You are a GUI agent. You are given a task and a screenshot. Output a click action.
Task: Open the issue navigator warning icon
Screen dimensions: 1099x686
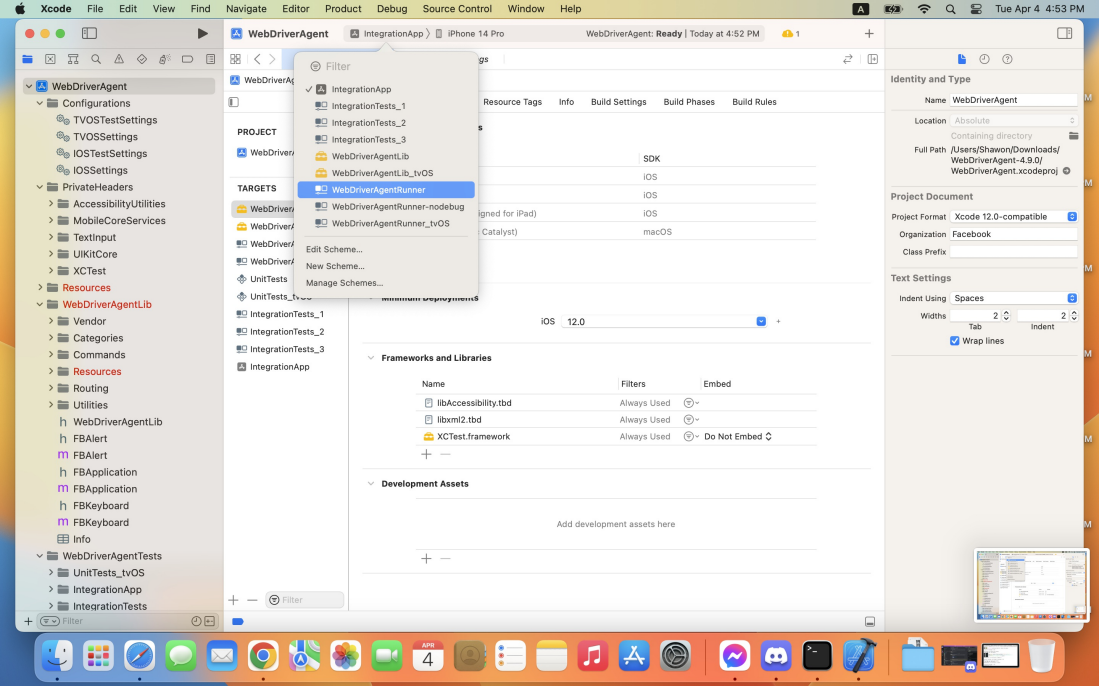[119, 60]
